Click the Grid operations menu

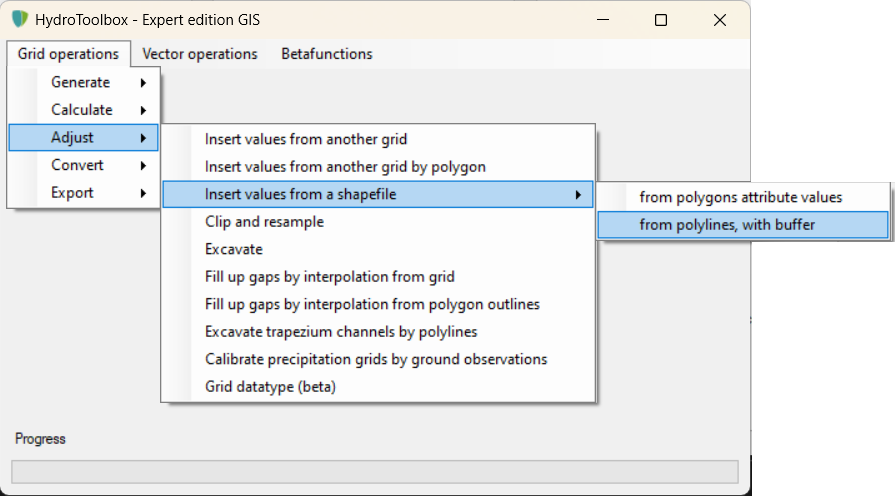68,54
